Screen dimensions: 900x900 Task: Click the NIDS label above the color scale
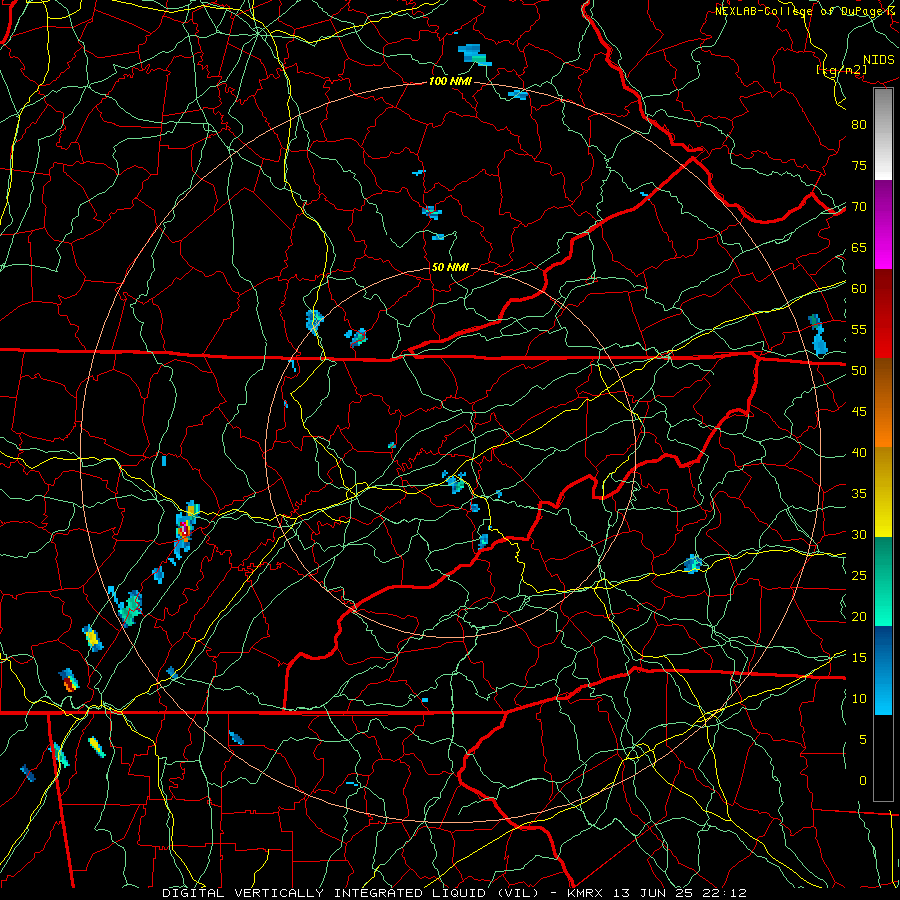click(x=878, y=60)
